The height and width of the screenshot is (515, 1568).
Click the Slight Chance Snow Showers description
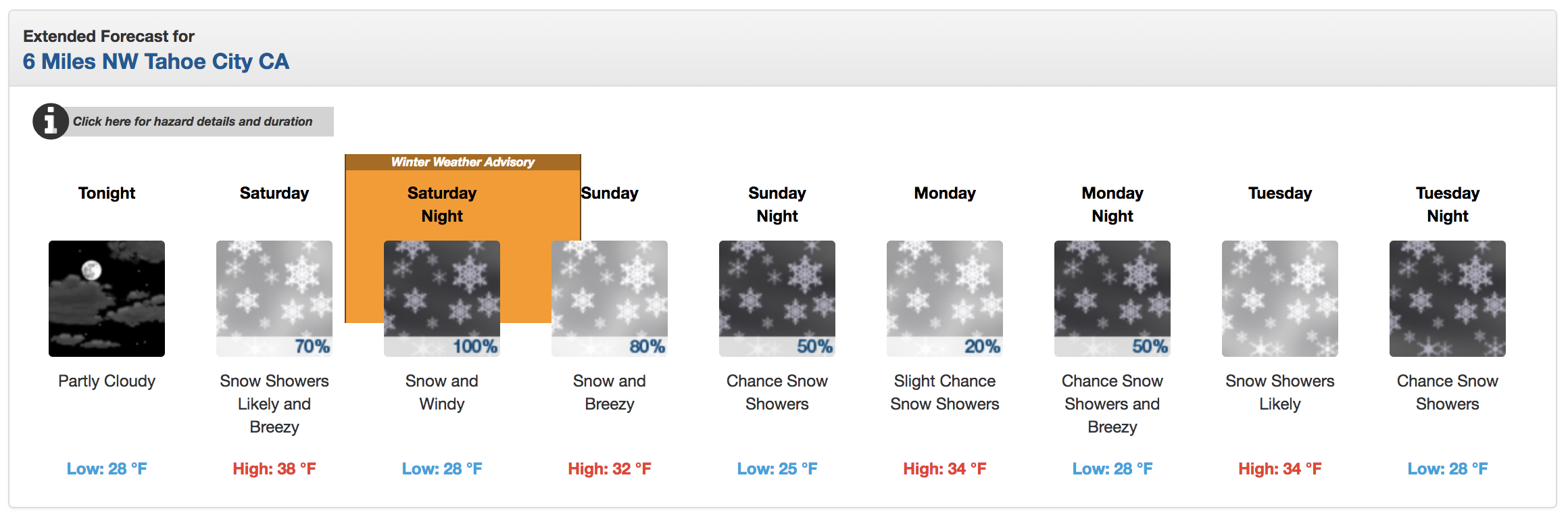coord(945,393)
